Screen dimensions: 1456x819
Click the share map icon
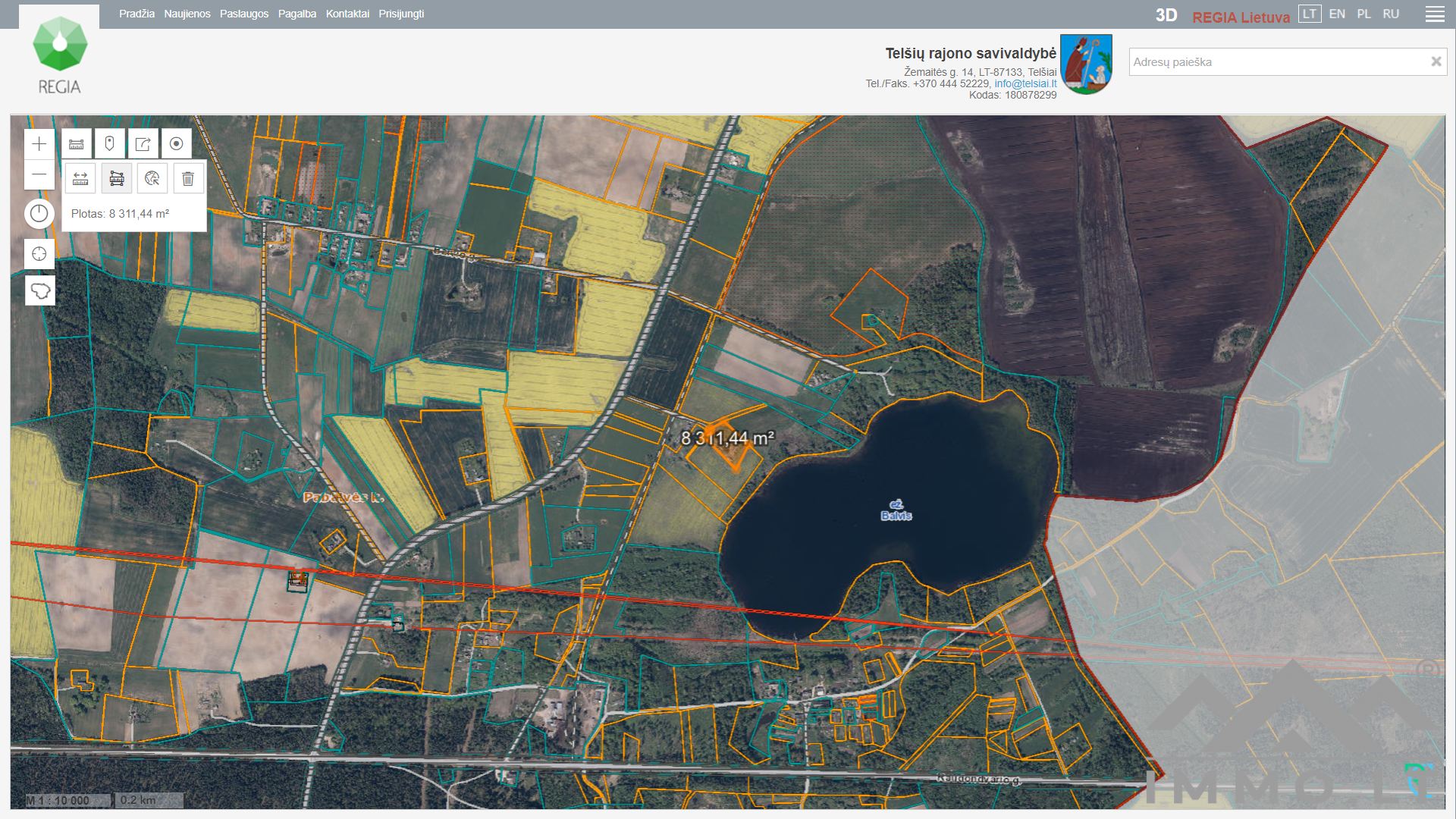(143, 144)
